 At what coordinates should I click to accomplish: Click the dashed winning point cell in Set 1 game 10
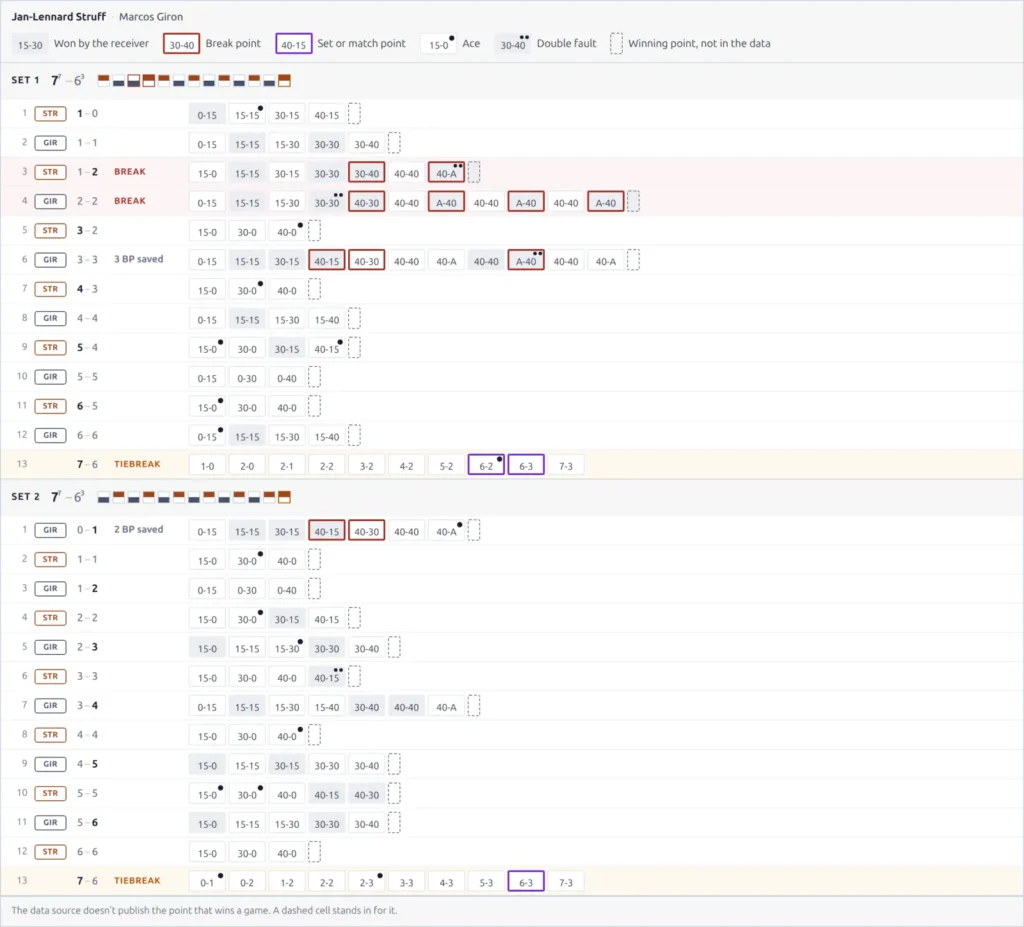(x=314, y=377)
